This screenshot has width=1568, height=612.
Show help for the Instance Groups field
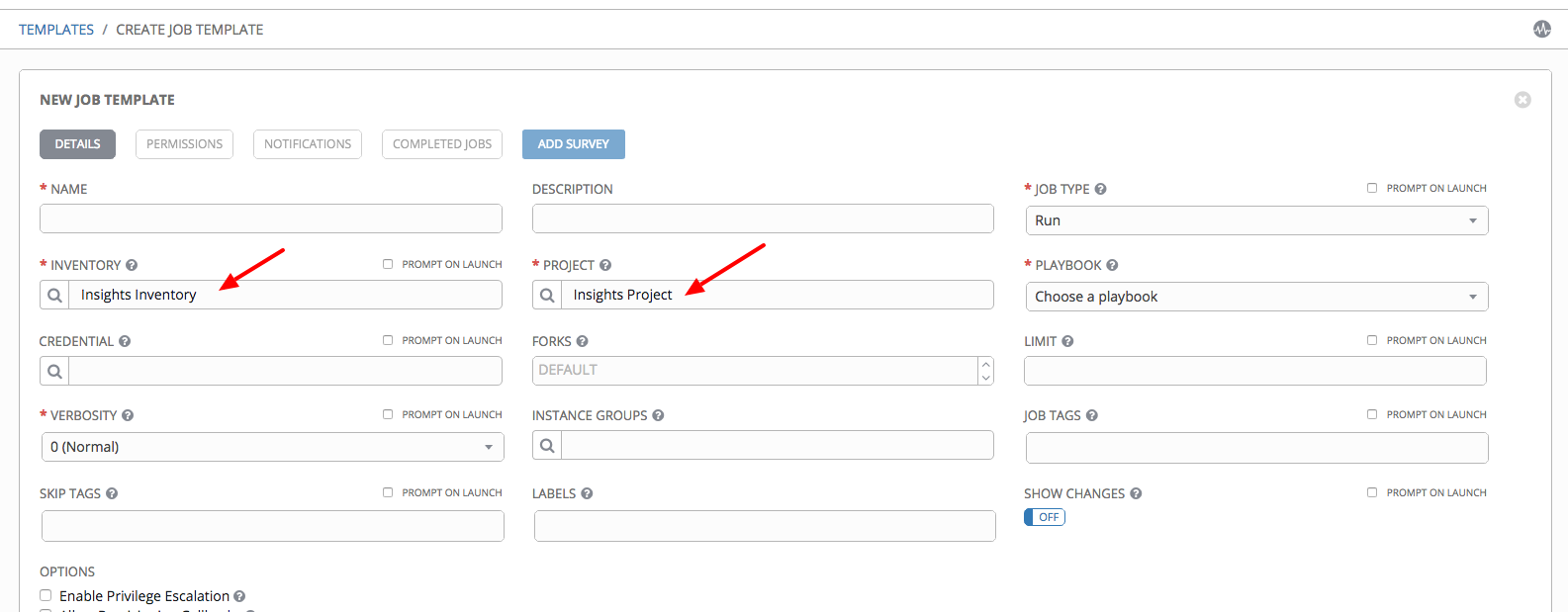pos(658,415)
